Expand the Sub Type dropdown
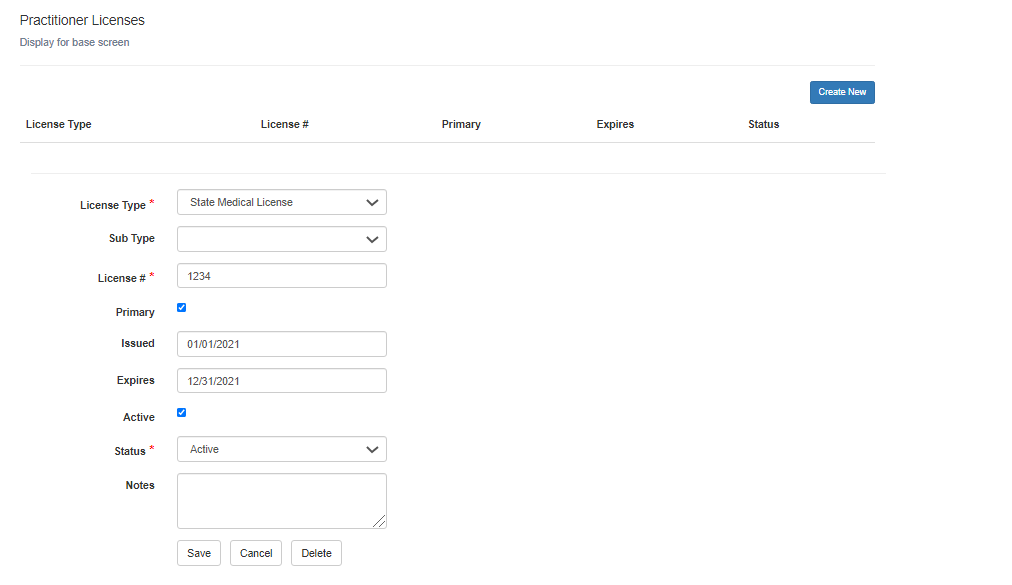Screen dimensions: 1012x585 click(281, 239)
